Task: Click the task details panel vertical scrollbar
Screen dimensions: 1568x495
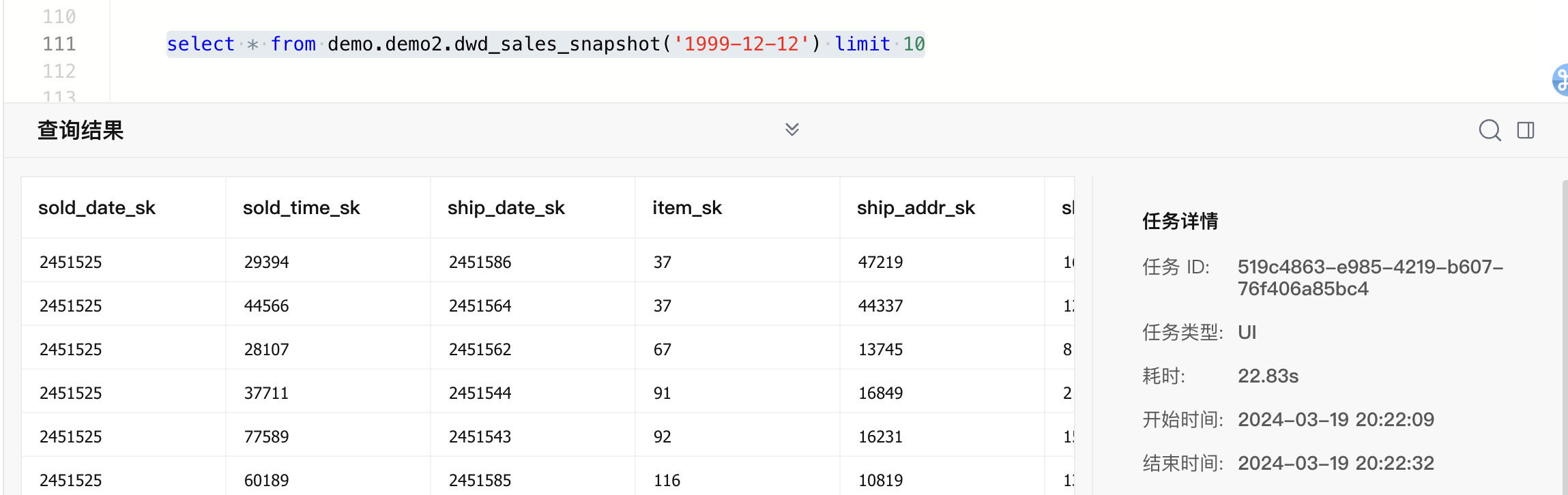Action: click(1564, 341)
